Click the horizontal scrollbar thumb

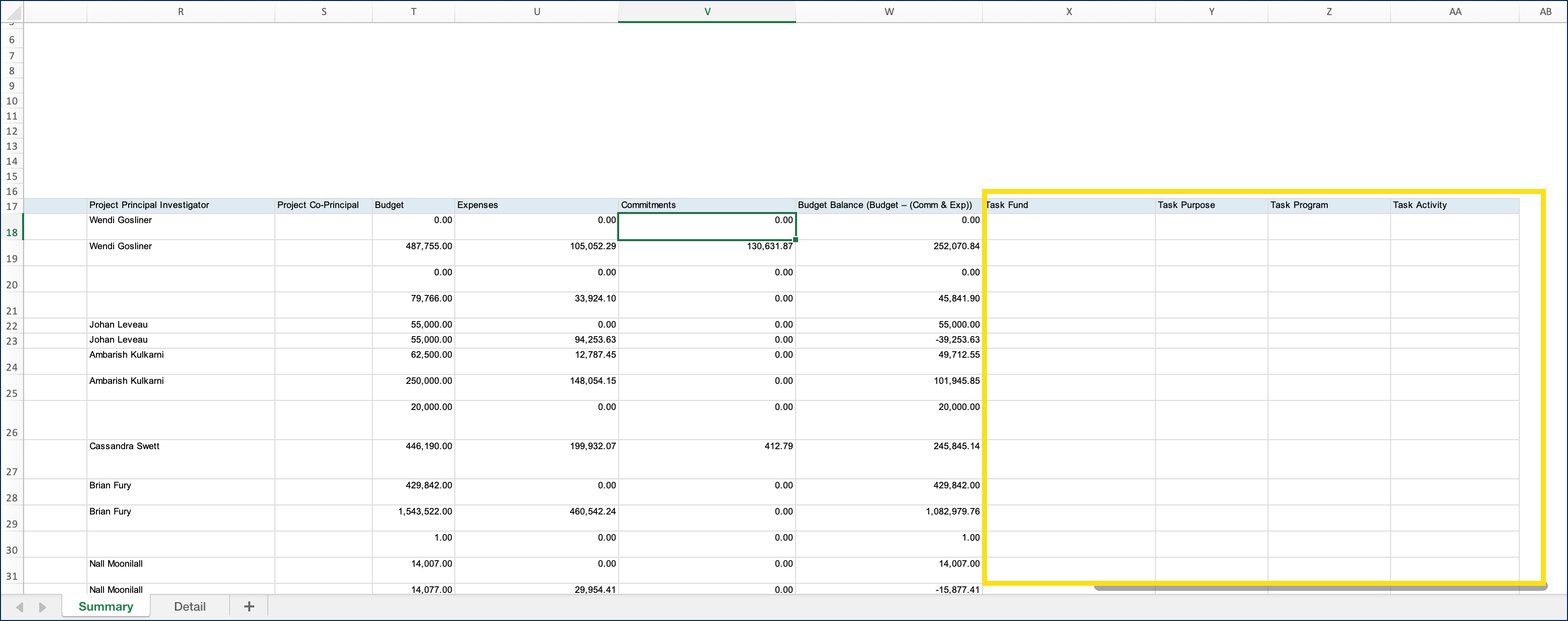click(1320, 588)
